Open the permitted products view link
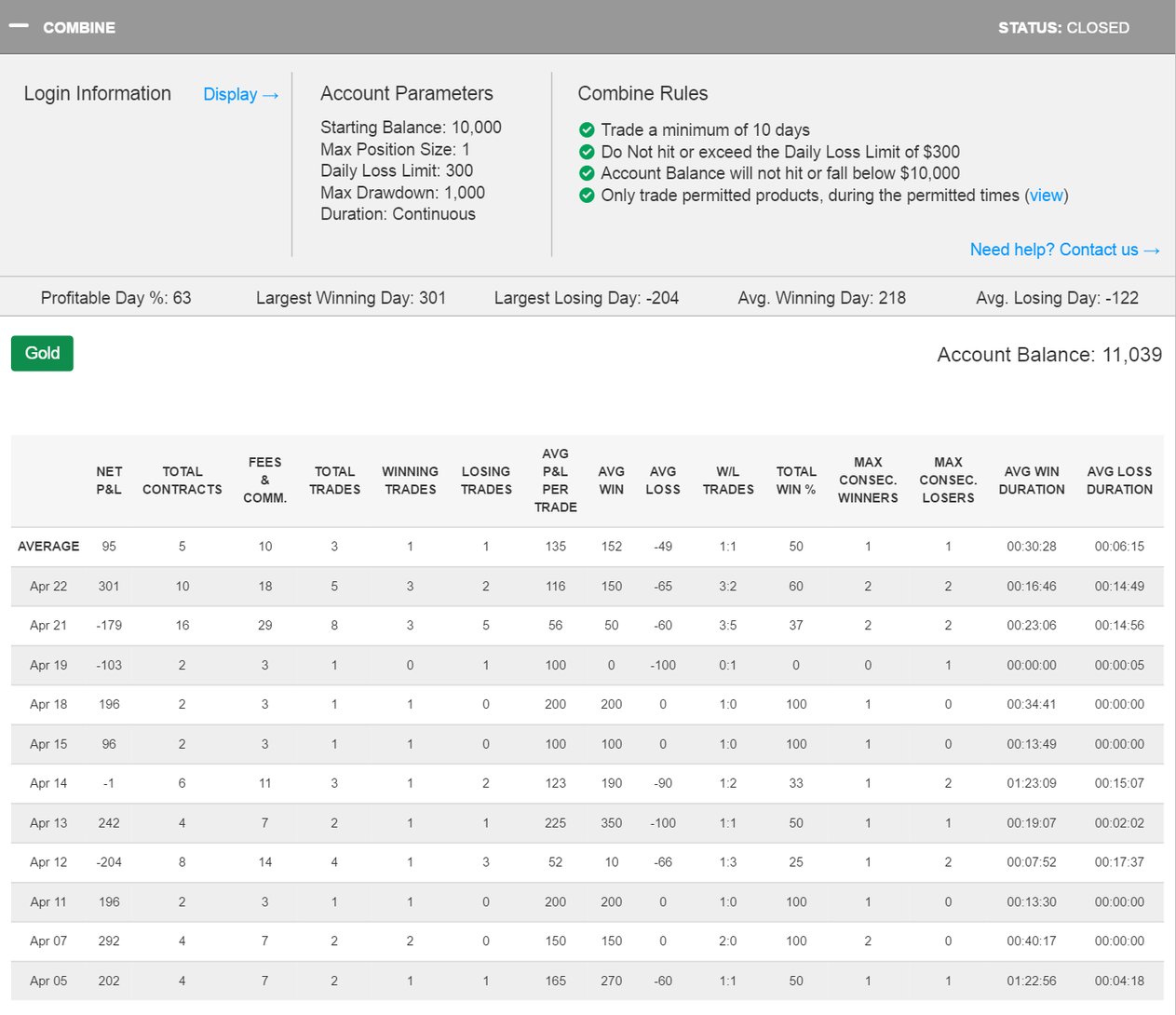 coord(1046,196)
